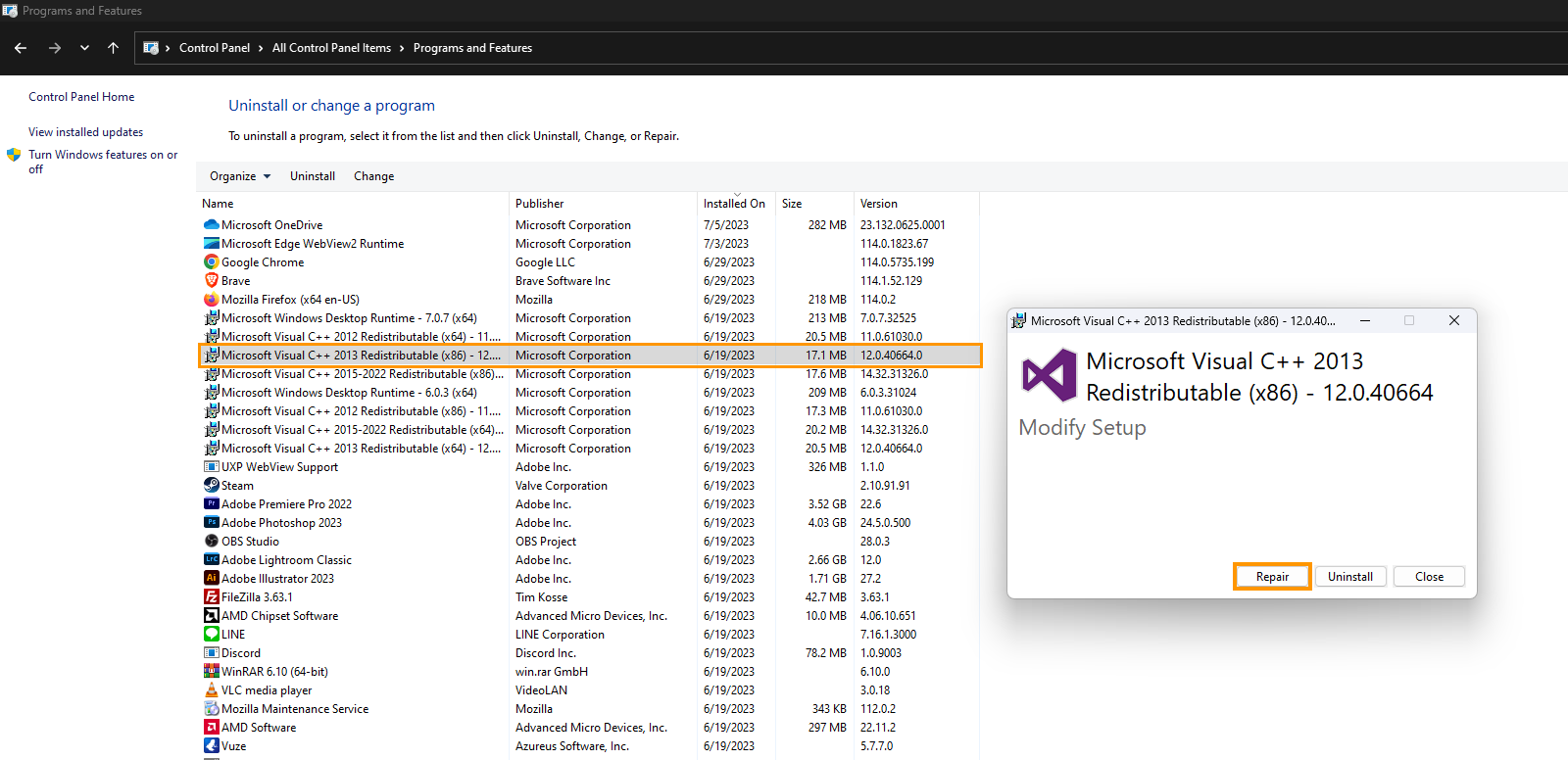Viewport: 1568px width, 760px height.
Task: Click Uninstall in the toolbar
Action: pyautogui.click(x=313, y=176)
